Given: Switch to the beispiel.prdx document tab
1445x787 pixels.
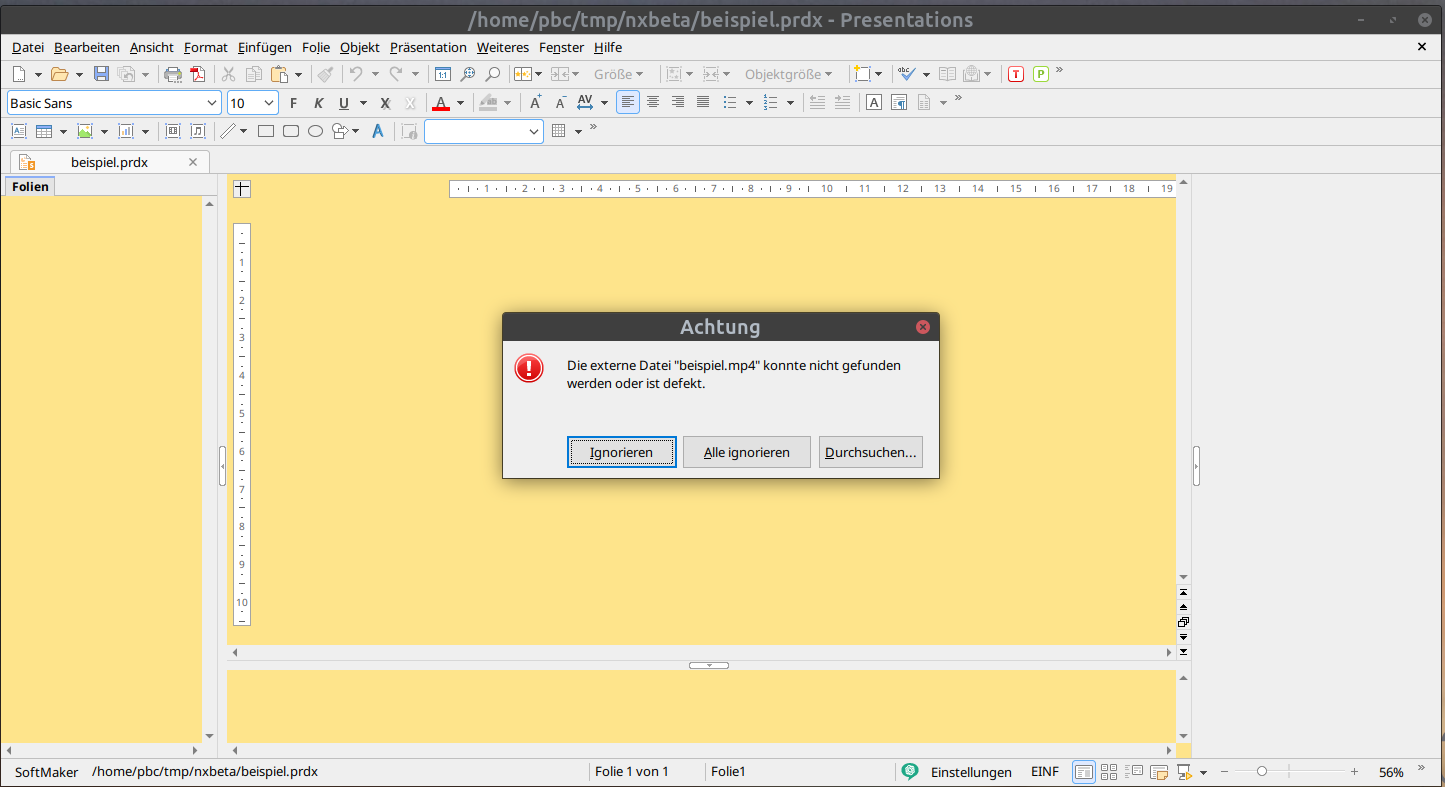Looking at the screenshot, I should pyautogui.click(x=109, y=162).
